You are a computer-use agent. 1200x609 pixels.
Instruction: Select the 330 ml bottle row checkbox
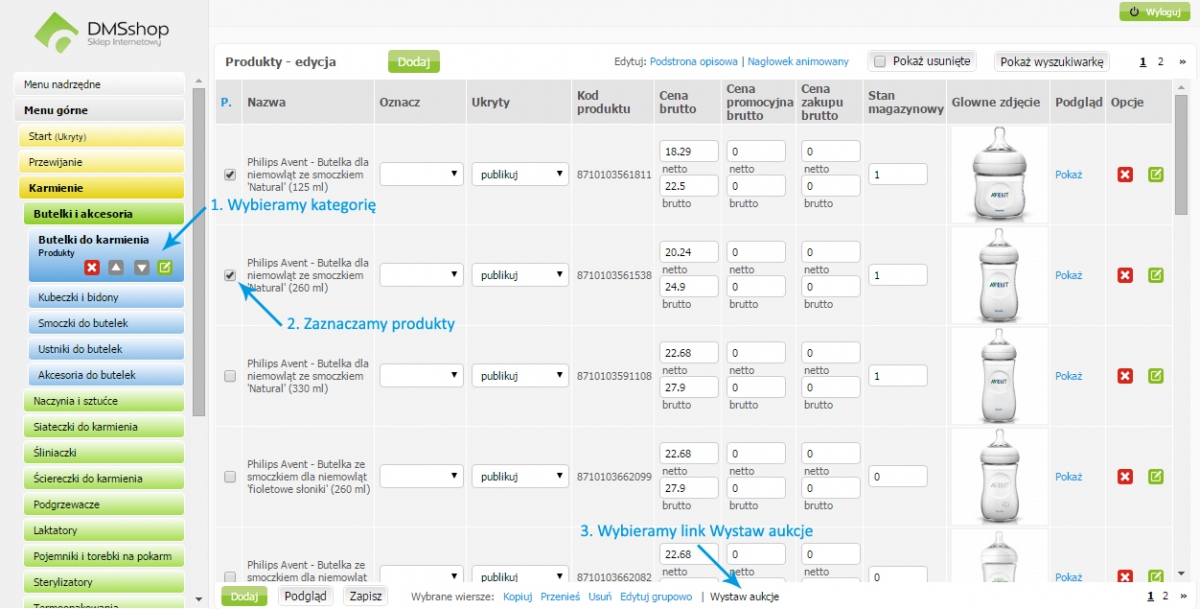point(230,376)
